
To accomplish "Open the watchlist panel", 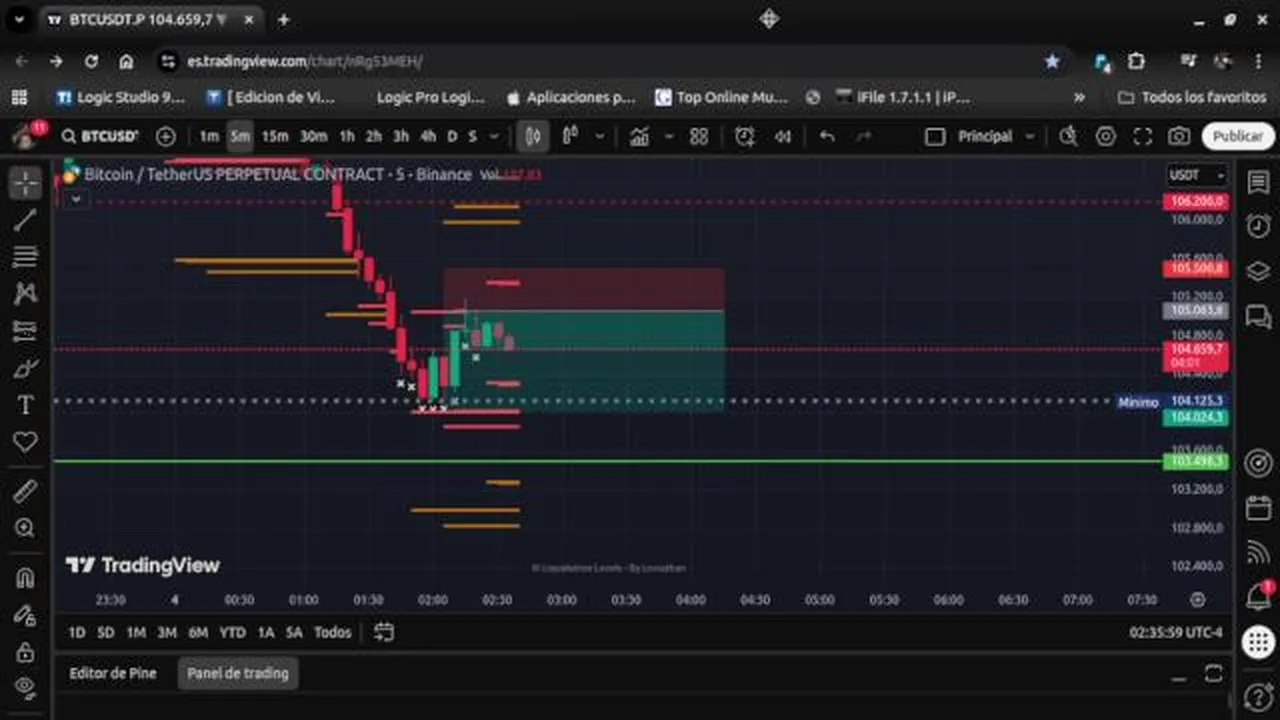I will (1258, 183).
